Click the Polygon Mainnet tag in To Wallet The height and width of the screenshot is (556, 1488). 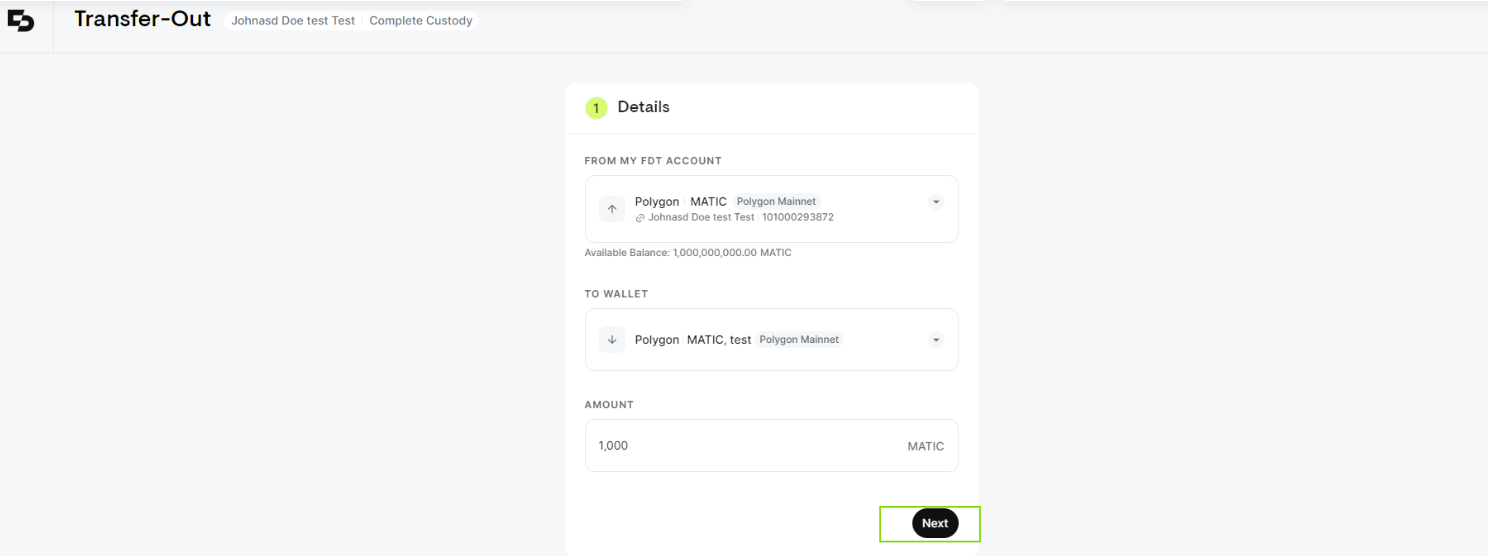pyautogui.click(x=799, y=340)
